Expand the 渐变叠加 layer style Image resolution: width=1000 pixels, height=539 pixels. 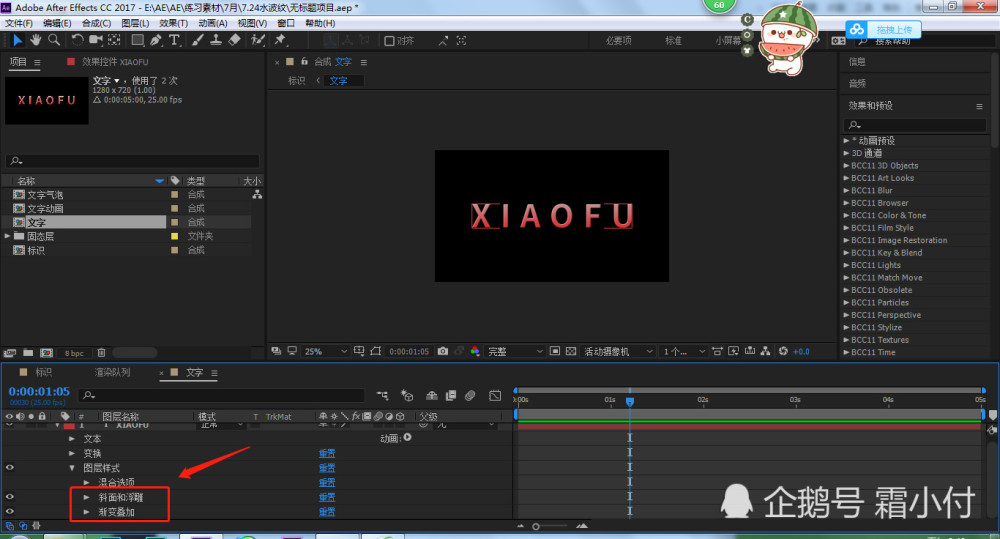[87, 512]
